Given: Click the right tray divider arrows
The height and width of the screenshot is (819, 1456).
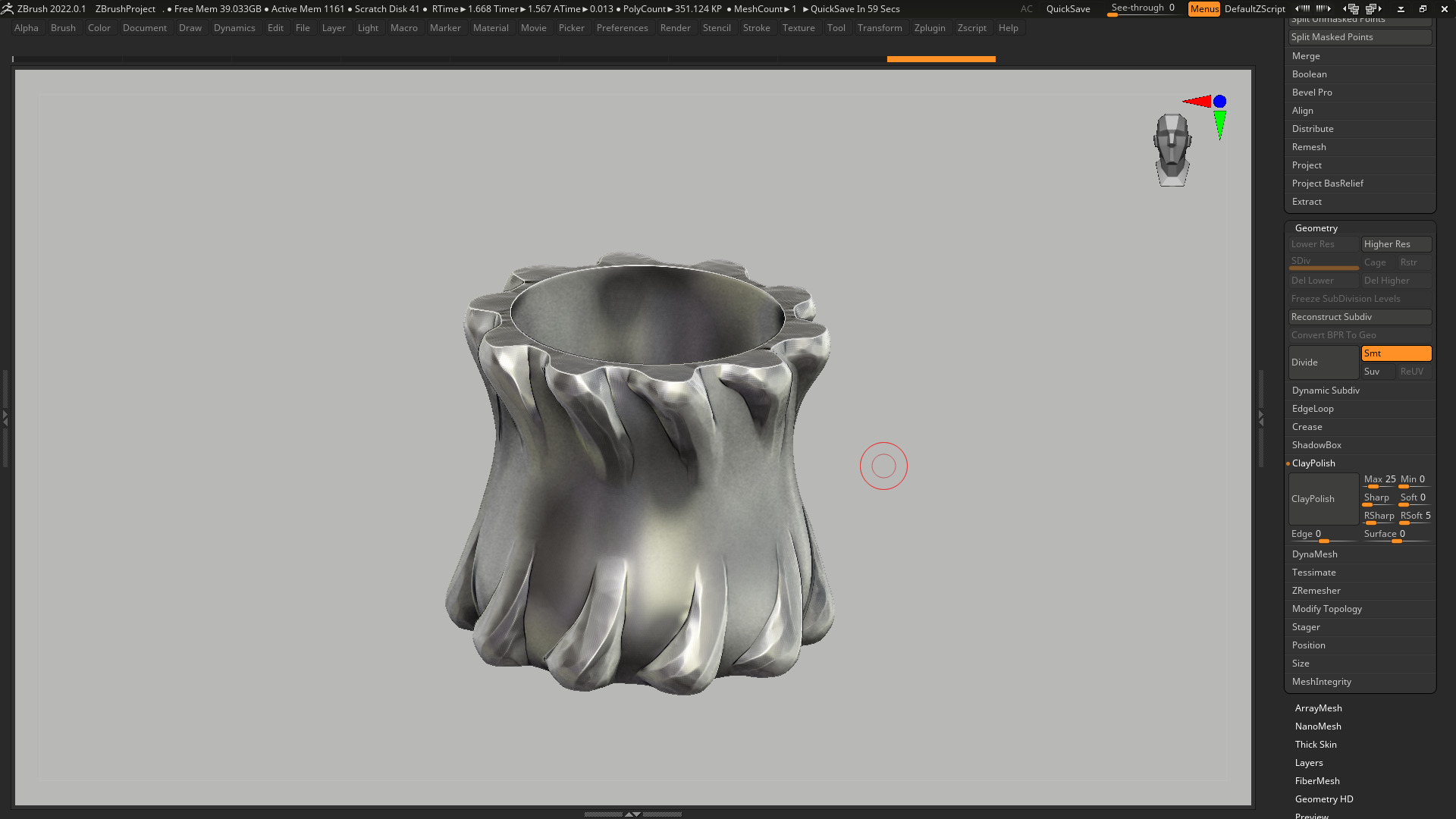Looking at the screenshot, I should click(x=1261, y=418).
